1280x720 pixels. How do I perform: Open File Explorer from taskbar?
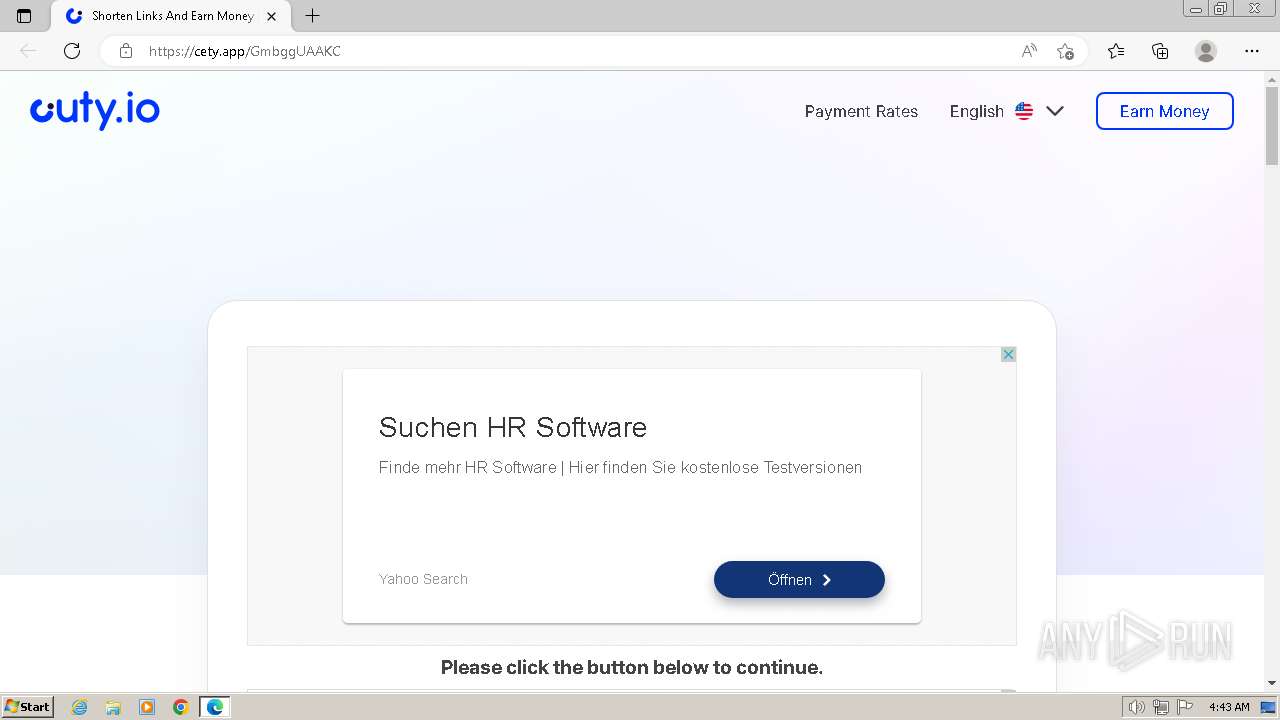(x=113, y=707)
